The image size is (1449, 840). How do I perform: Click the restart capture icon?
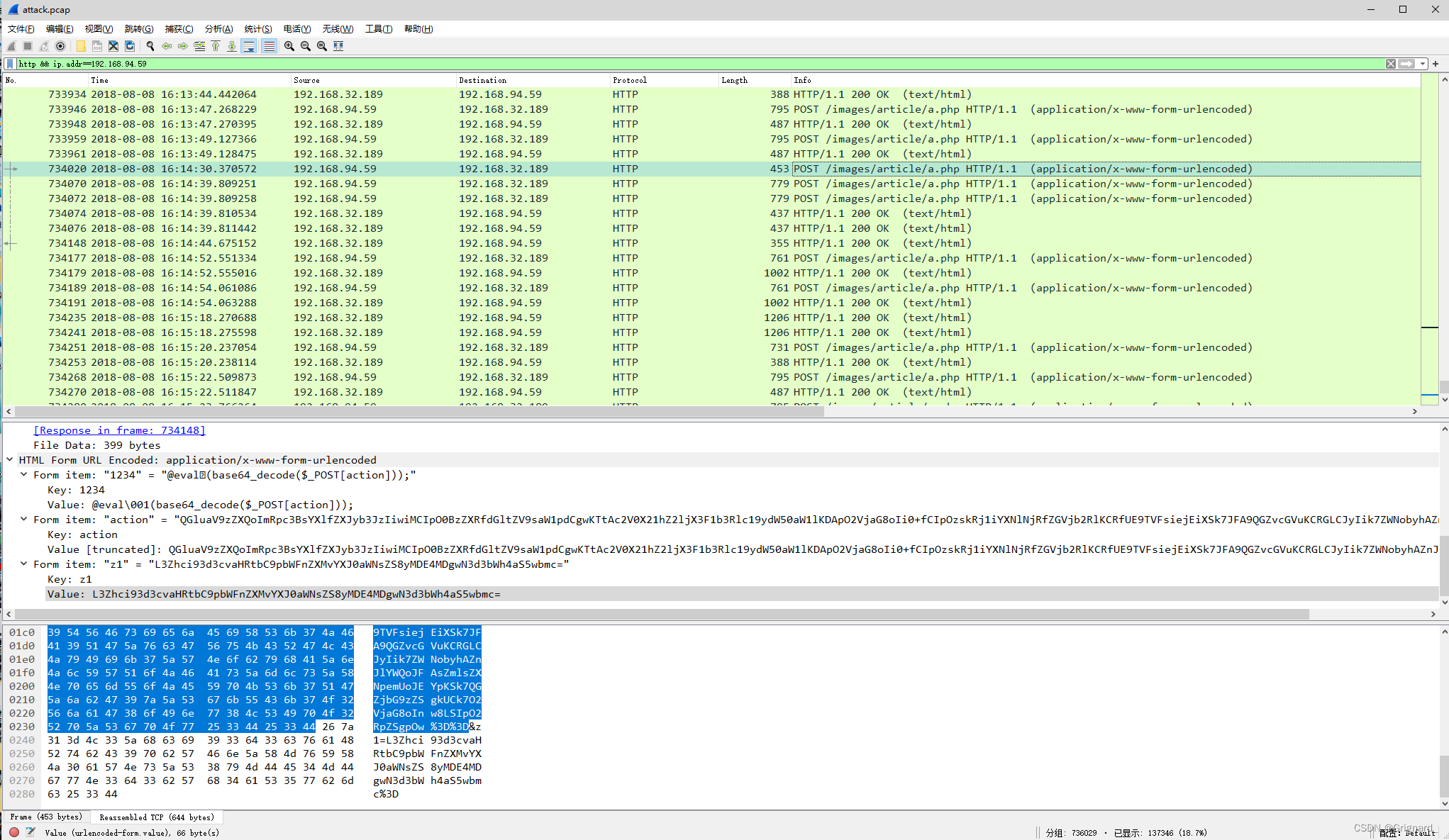point(44,46)
